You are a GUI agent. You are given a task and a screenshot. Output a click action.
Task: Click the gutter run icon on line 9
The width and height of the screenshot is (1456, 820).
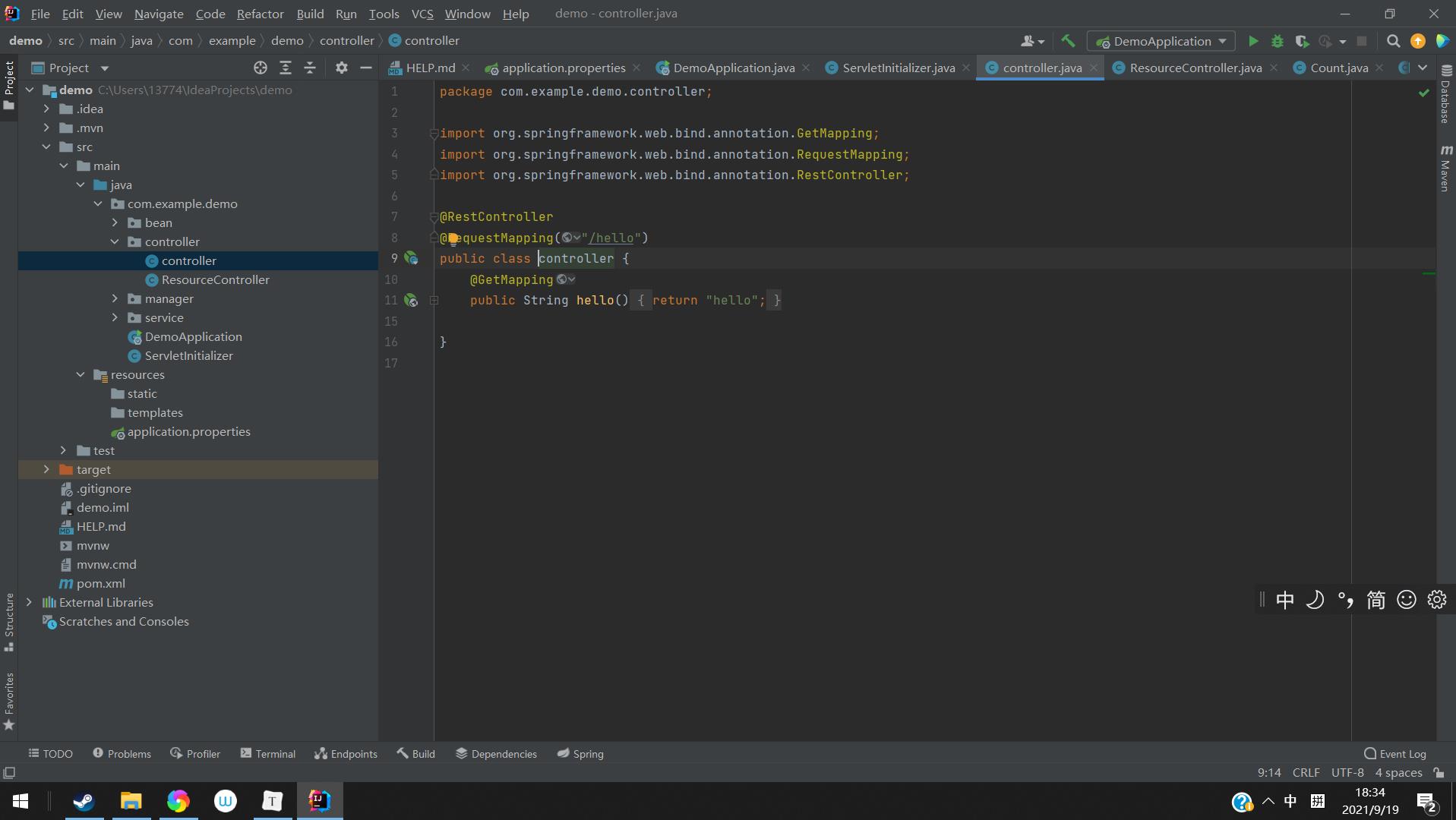coord(411,258)
